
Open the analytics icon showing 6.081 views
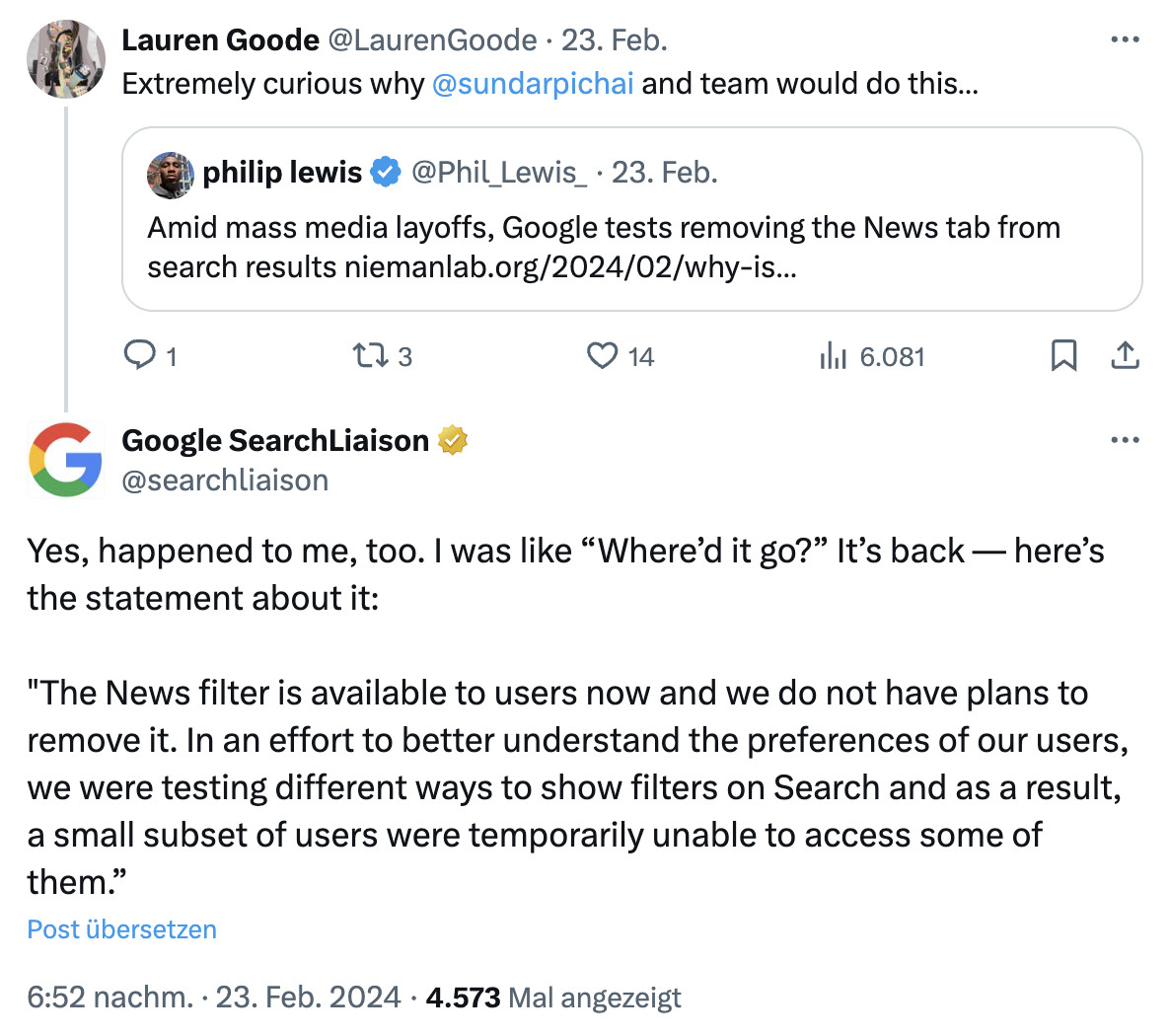pos(835,356)
